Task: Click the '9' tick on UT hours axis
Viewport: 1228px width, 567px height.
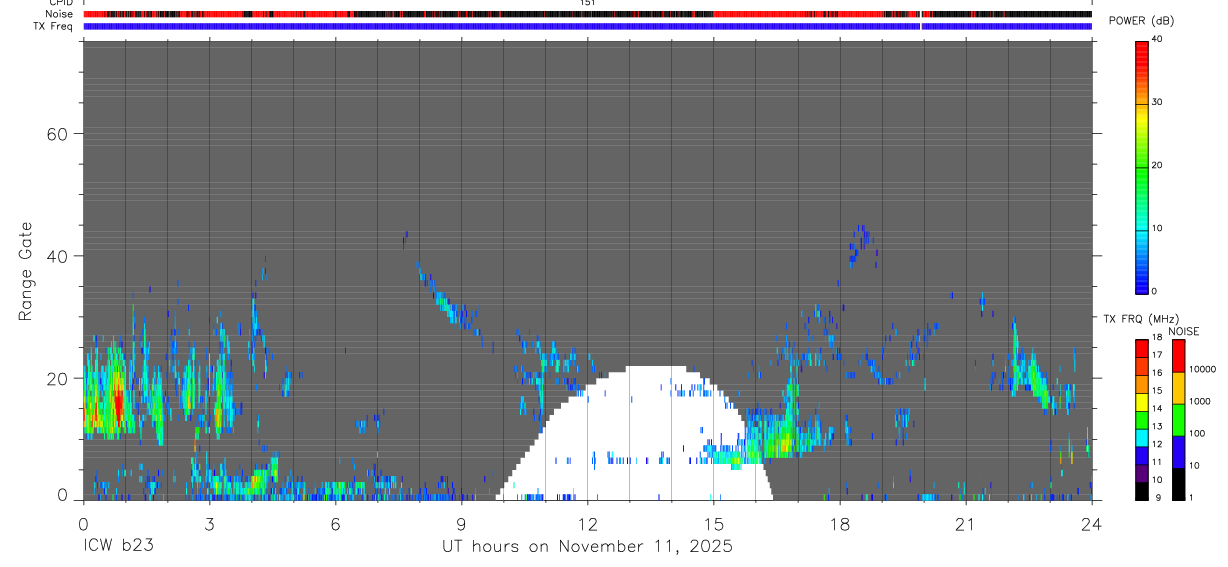Action: (461, 523)
